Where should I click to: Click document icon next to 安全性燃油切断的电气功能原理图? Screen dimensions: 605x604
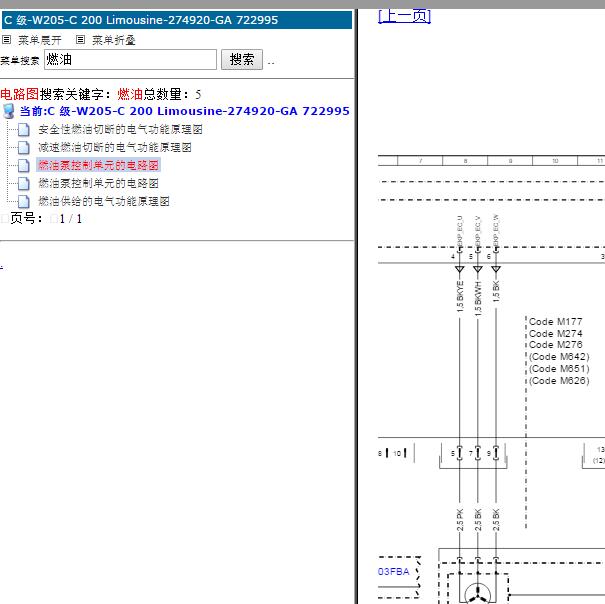24,130
